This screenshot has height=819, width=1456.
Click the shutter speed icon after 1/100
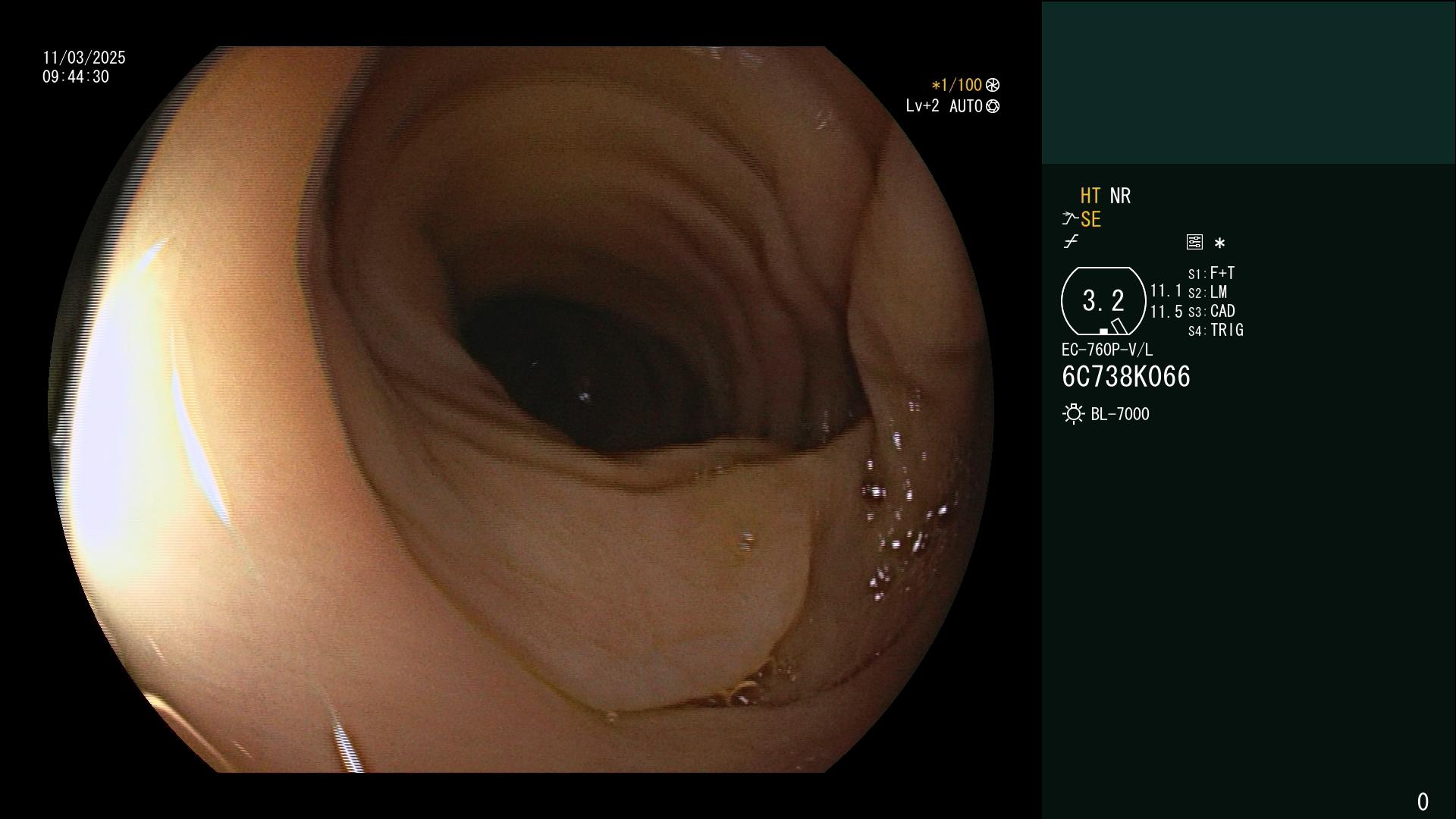click(993, 85)
